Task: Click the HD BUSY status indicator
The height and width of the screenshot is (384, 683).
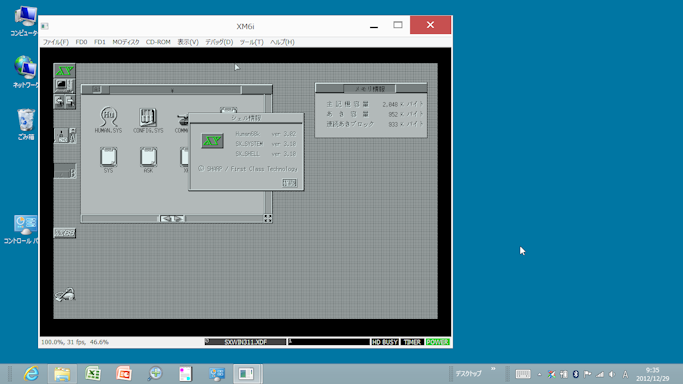Action: coord(385,342)
